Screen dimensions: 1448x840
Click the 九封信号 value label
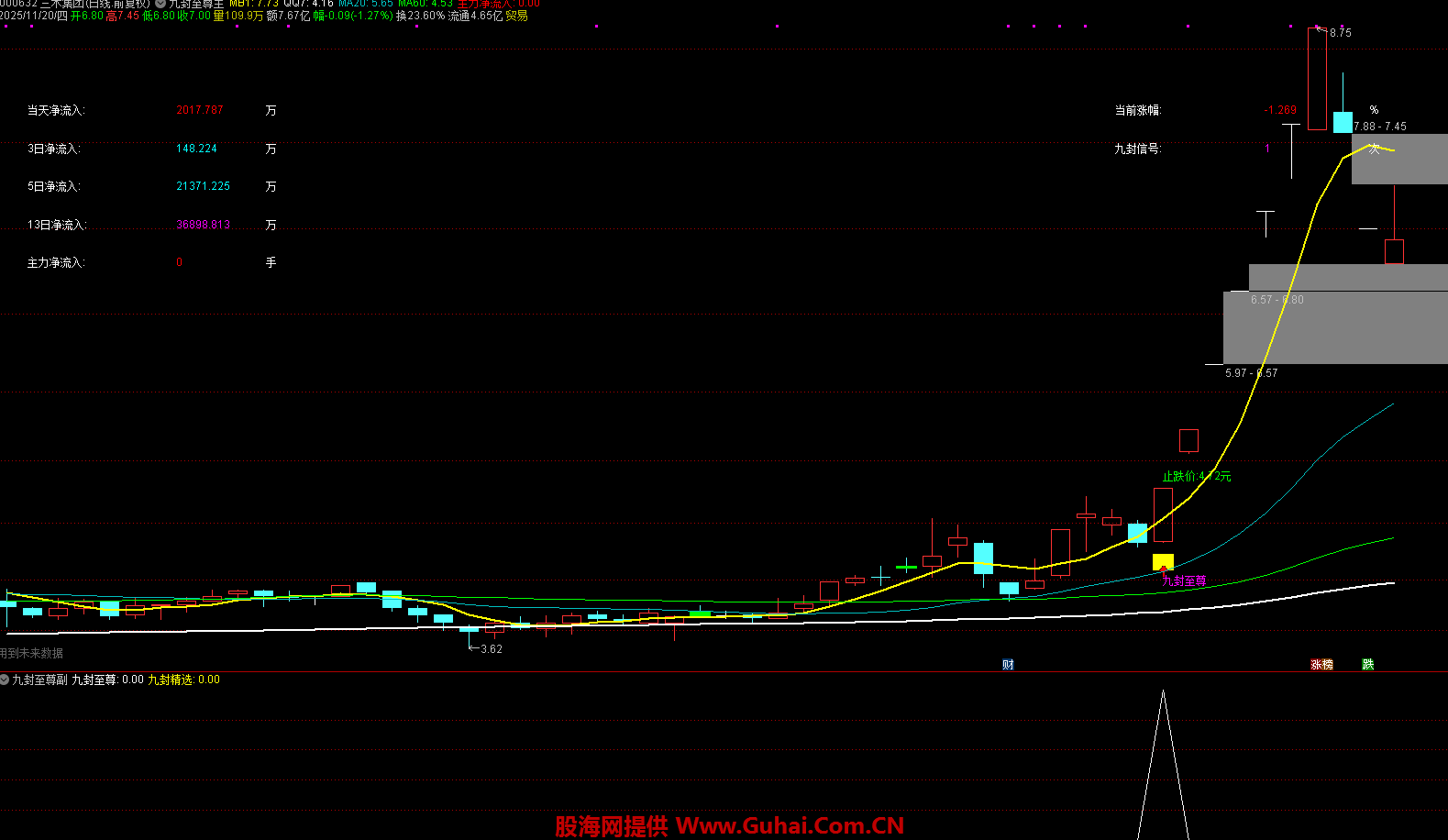[x=1267, y=149]
